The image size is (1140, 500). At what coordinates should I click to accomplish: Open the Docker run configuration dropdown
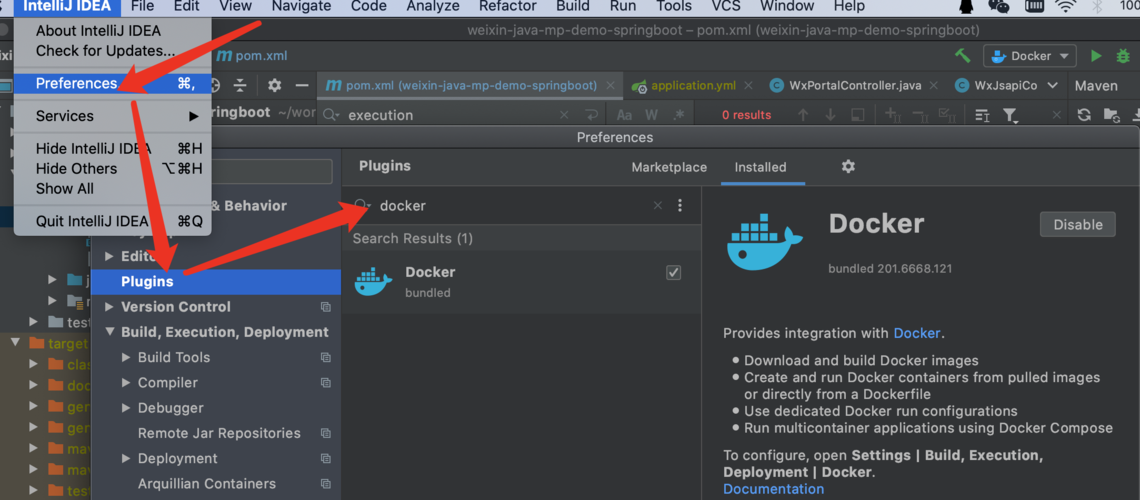point(1029,56)
